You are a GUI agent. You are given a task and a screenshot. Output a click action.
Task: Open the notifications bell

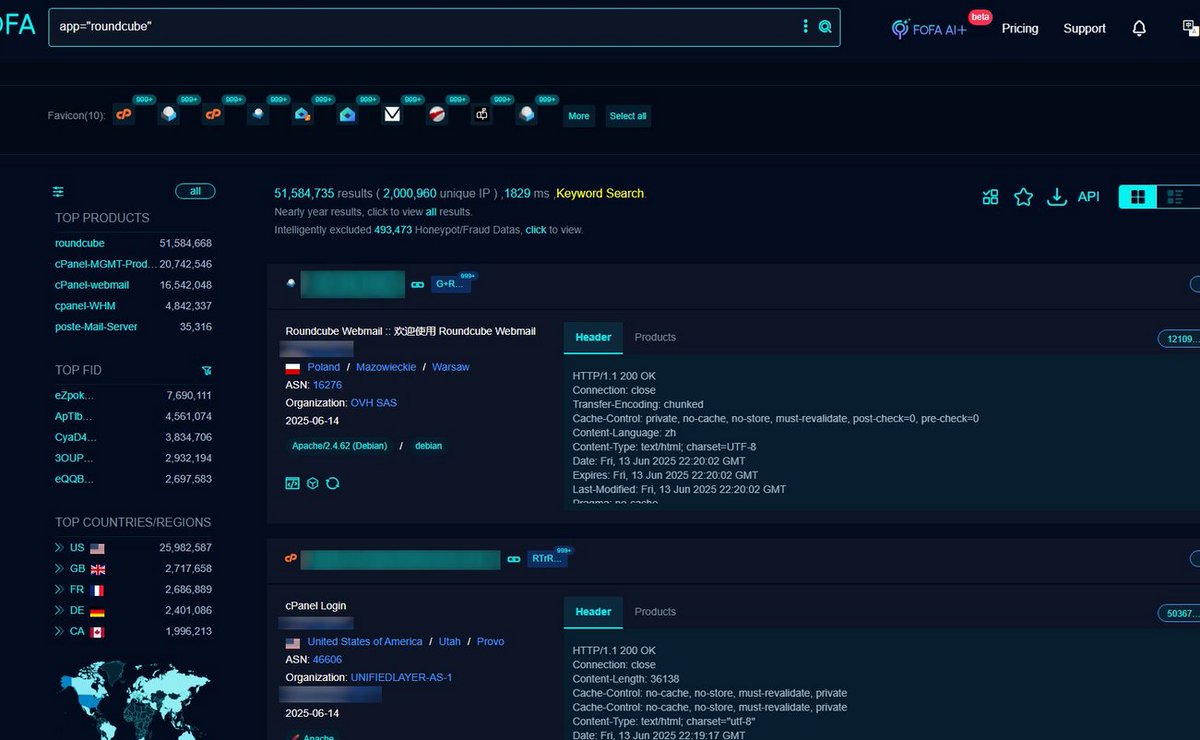1139,28
